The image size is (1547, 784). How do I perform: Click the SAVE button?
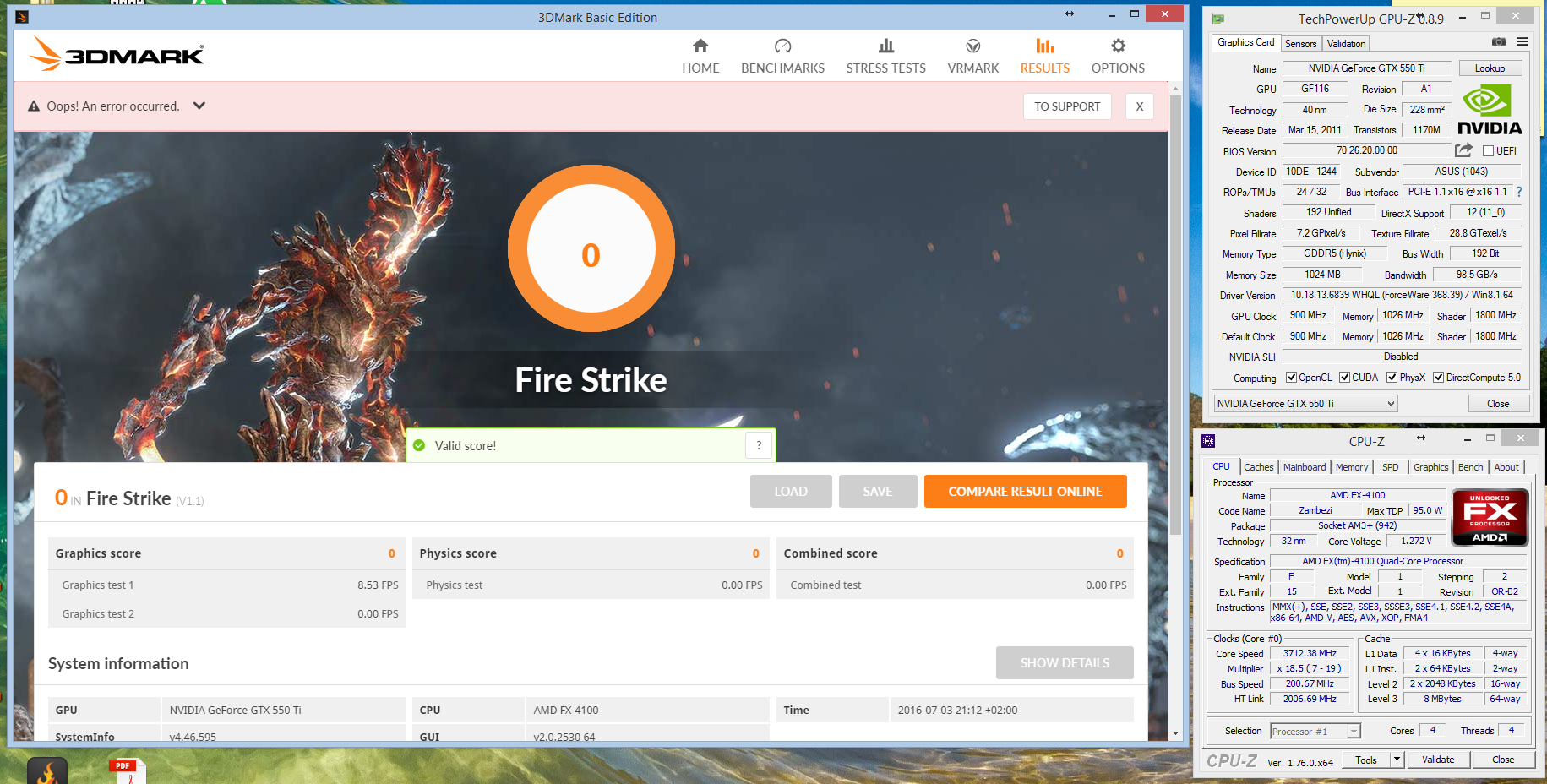(x=878, y=491)
